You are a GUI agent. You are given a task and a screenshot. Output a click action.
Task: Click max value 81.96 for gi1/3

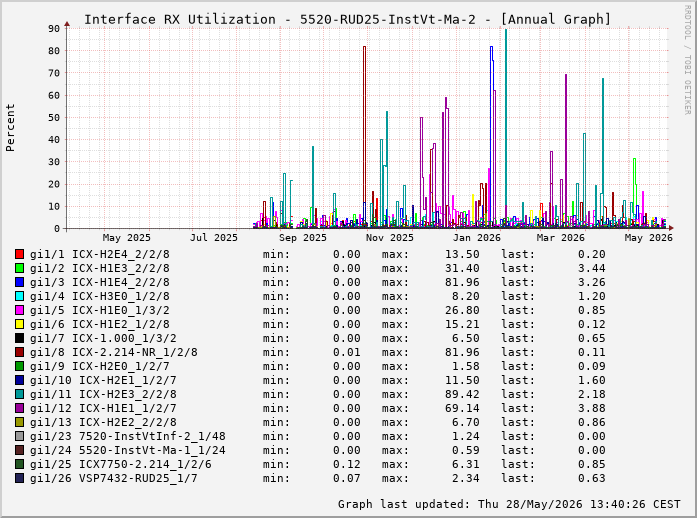pos(462,282)
